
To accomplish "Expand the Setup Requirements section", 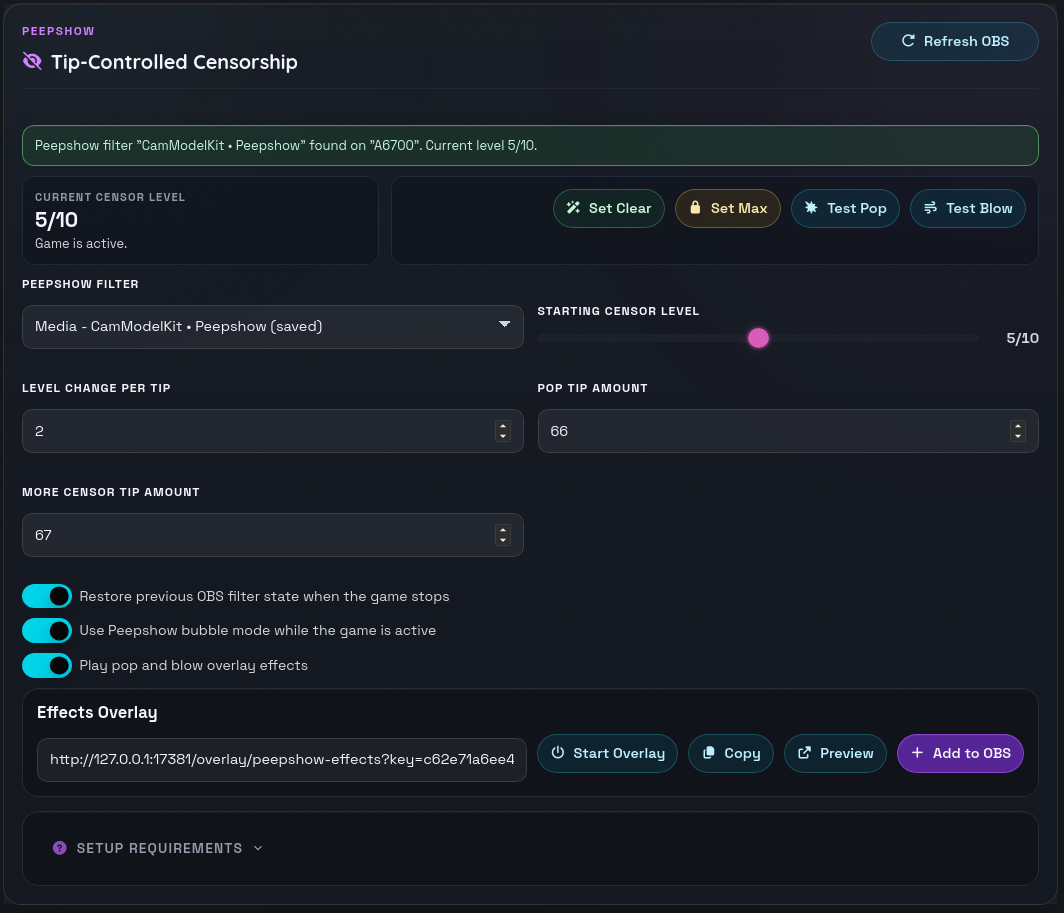I will (x=159, y=848).
